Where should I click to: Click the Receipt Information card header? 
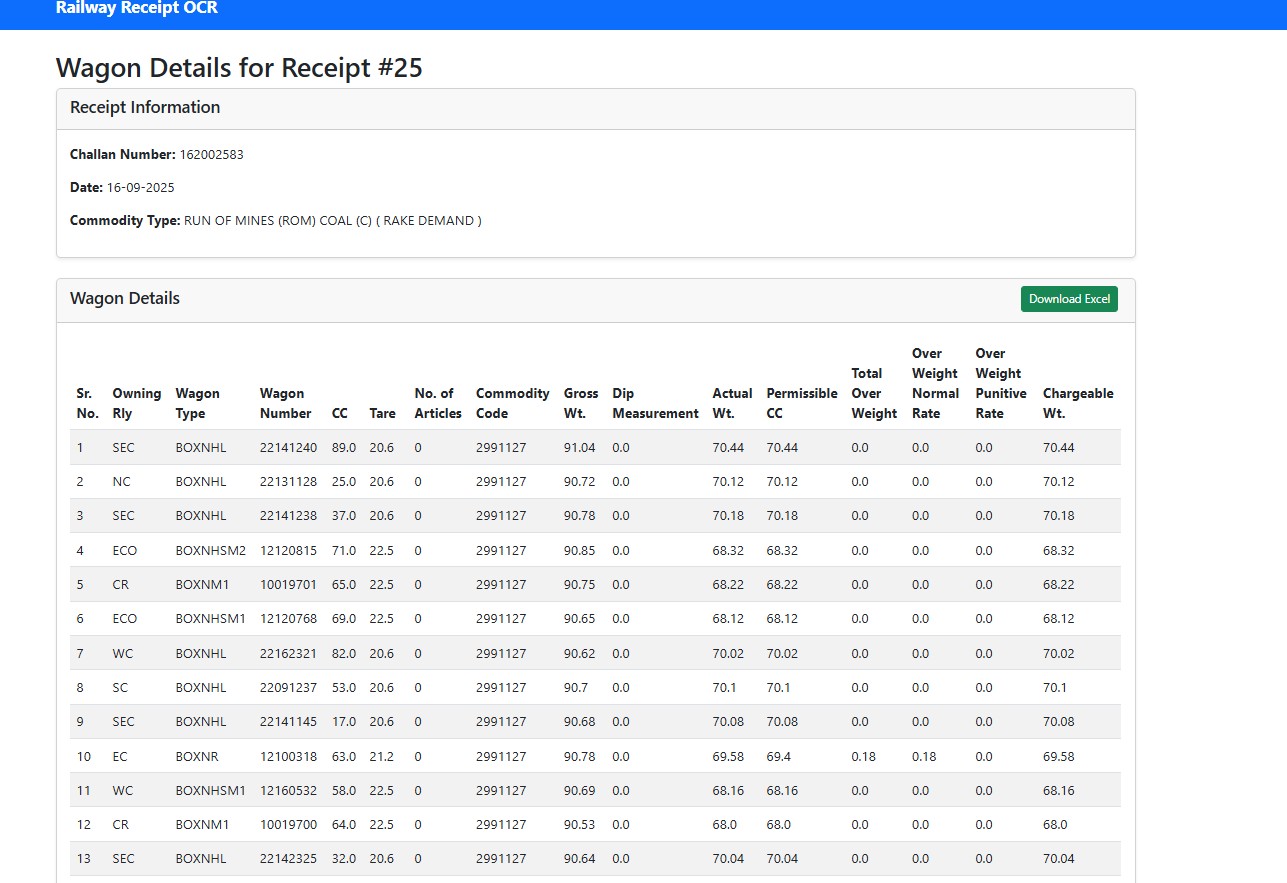[x=145, y=108]
